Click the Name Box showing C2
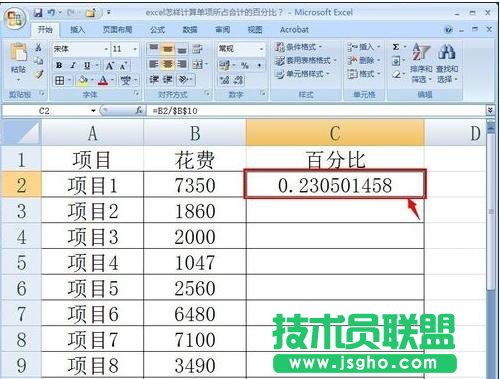 point(45,111)
